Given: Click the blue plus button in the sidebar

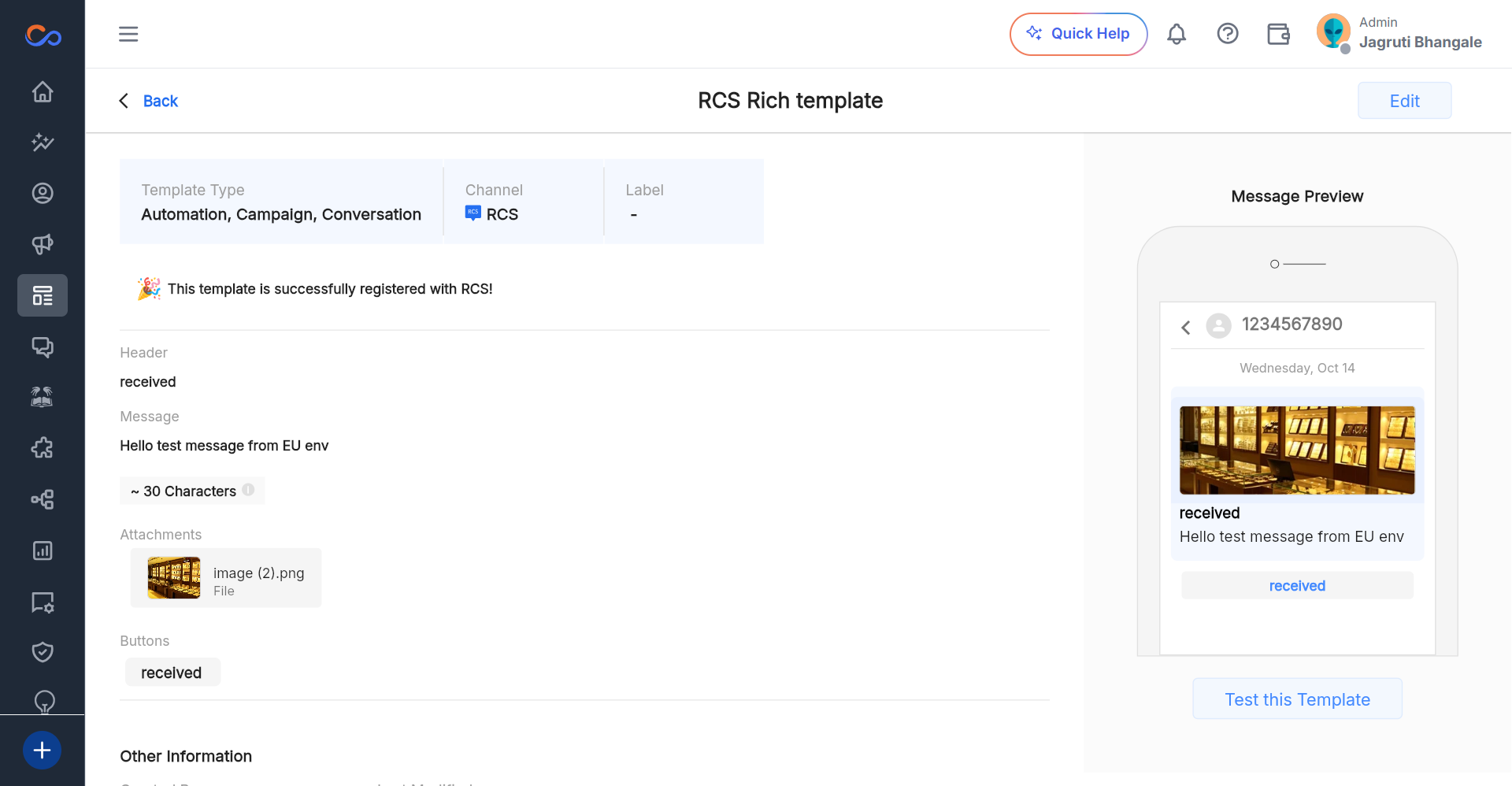Looking at the screenshot, I should tap(43, 751).
